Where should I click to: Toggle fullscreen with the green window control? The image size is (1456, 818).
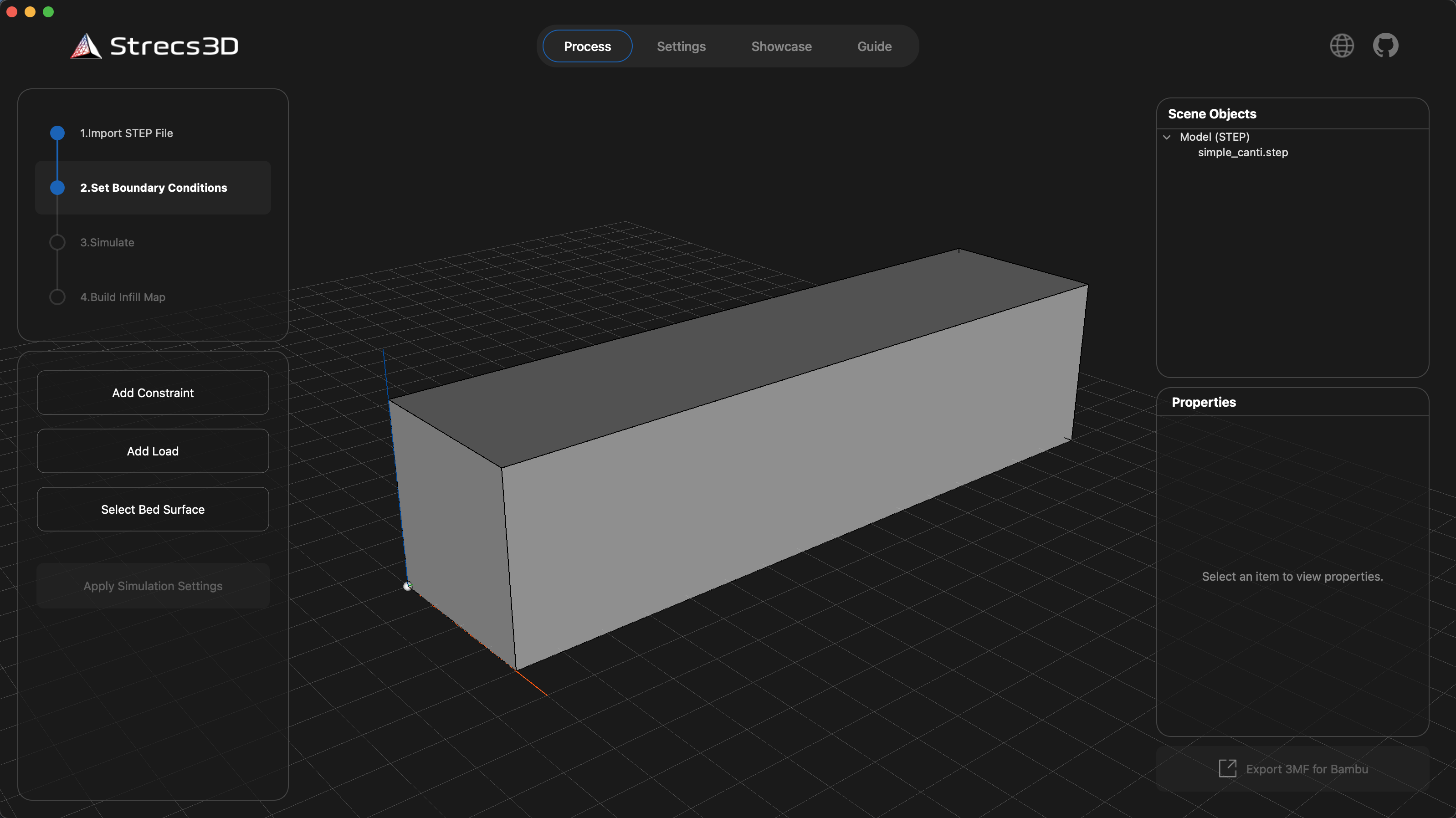pyautogui.click(x=49, y=11)
